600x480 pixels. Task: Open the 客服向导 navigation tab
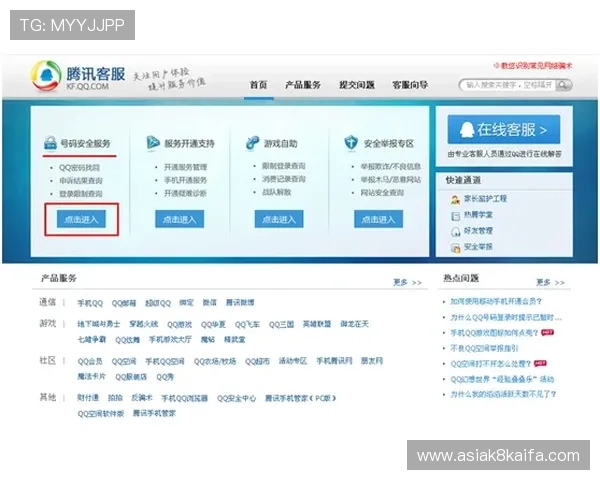point(410,85)
